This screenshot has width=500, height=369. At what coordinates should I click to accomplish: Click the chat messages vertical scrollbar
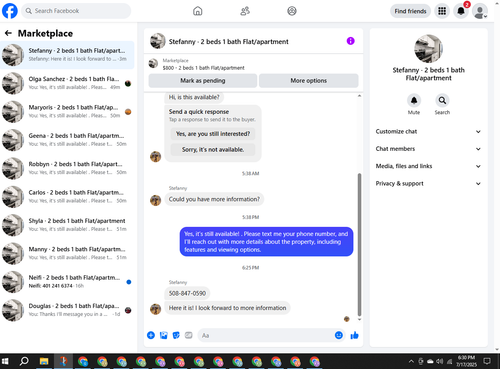359,244
